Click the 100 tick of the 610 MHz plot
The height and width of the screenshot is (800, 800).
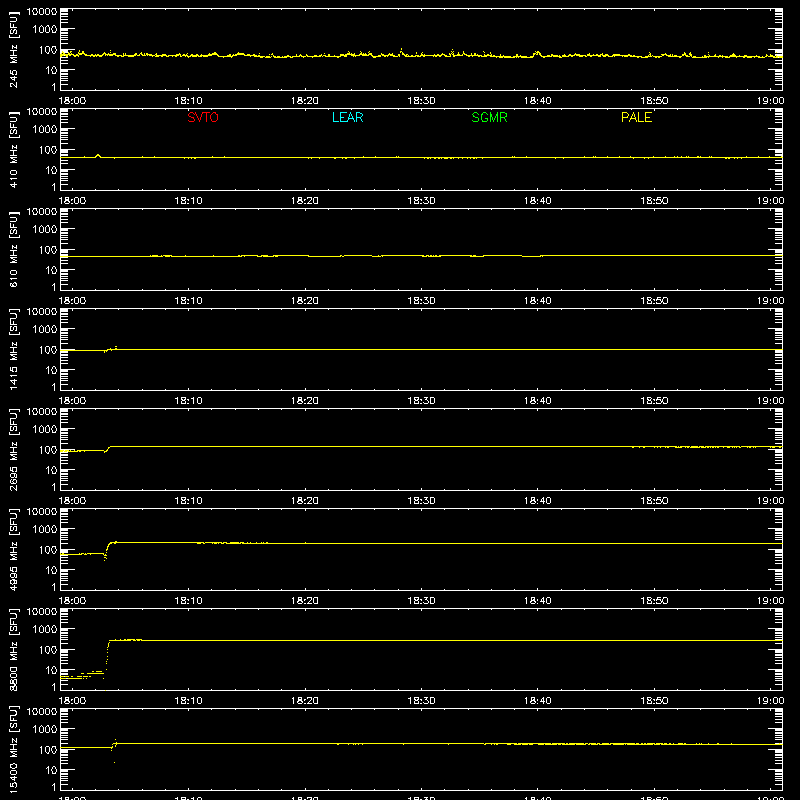click(48, 250)
